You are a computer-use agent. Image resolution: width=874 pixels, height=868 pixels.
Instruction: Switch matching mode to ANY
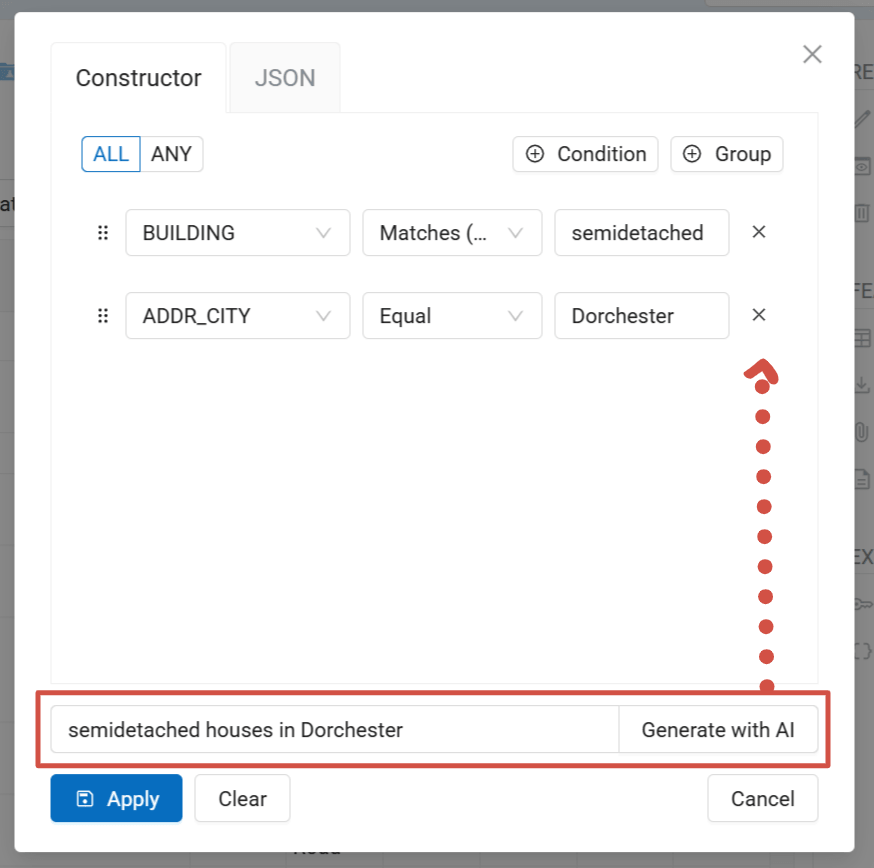coord(172,154)
